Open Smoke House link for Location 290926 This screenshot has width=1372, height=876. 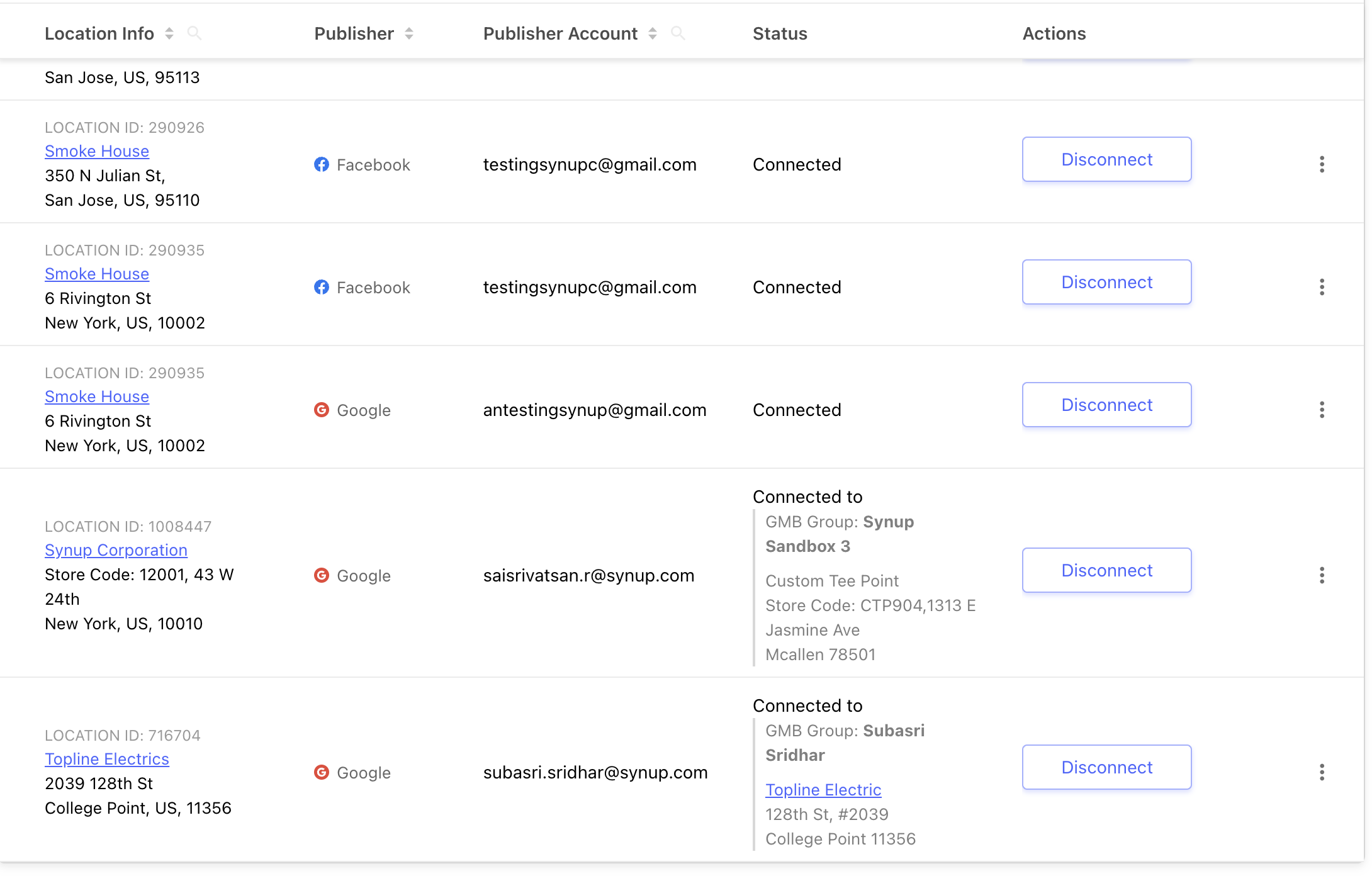click(97, 151)
